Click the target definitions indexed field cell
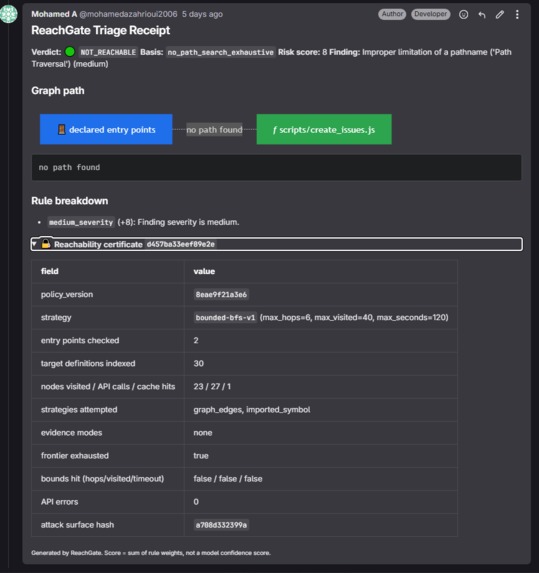The width and height of the screenshot is (539, 573). [x=108, y=363]
